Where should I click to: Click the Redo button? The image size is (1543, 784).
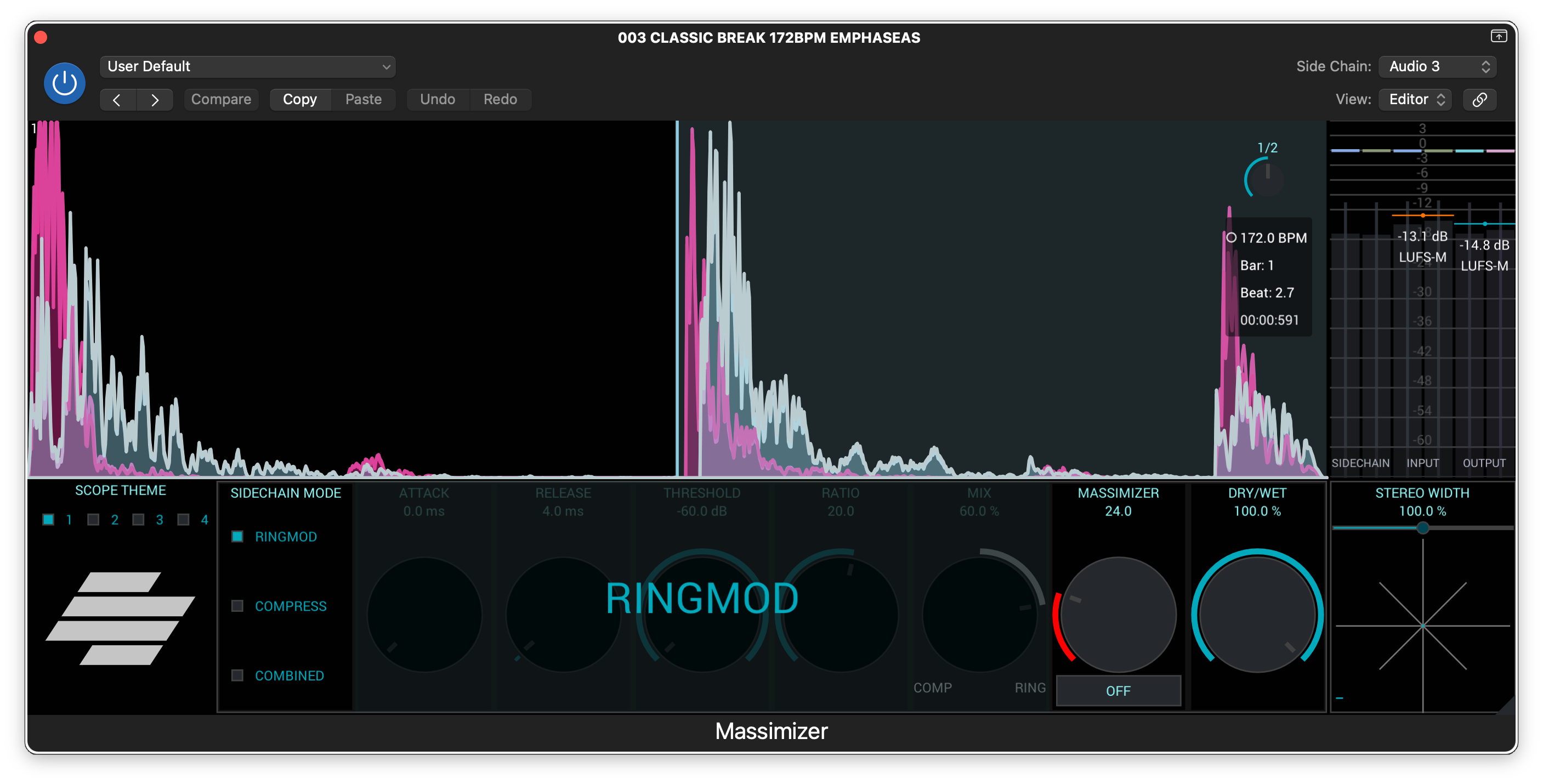pos(500,99)
